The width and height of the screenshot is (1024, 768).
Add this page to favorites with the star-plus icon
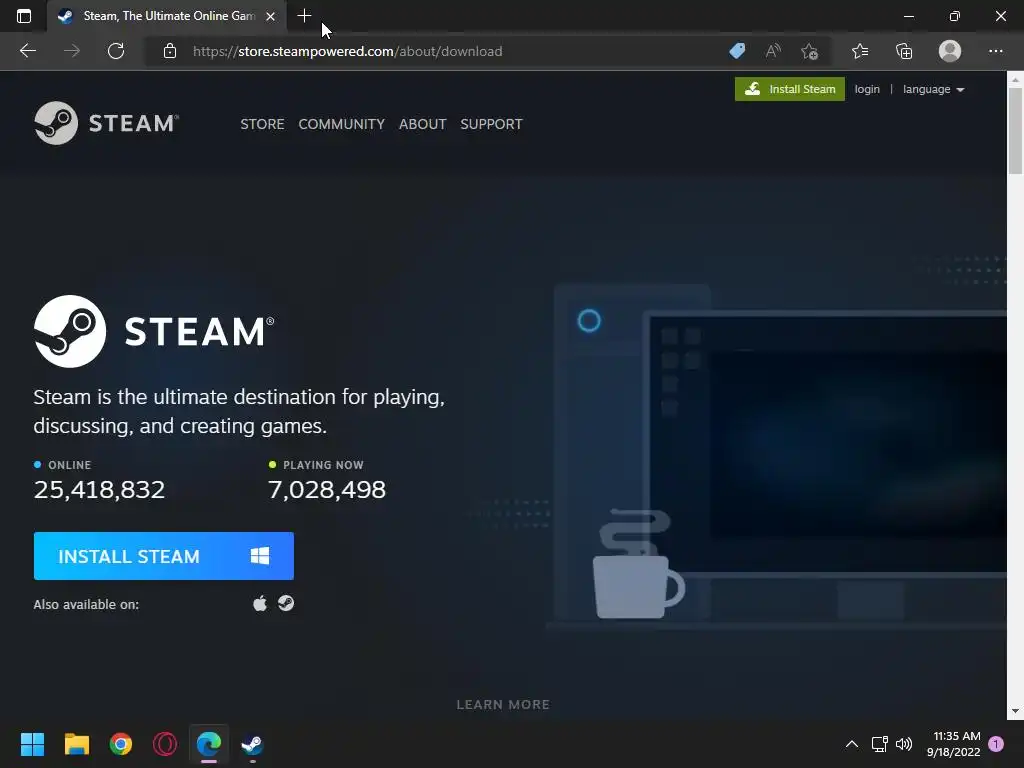(x=809, y=51)
